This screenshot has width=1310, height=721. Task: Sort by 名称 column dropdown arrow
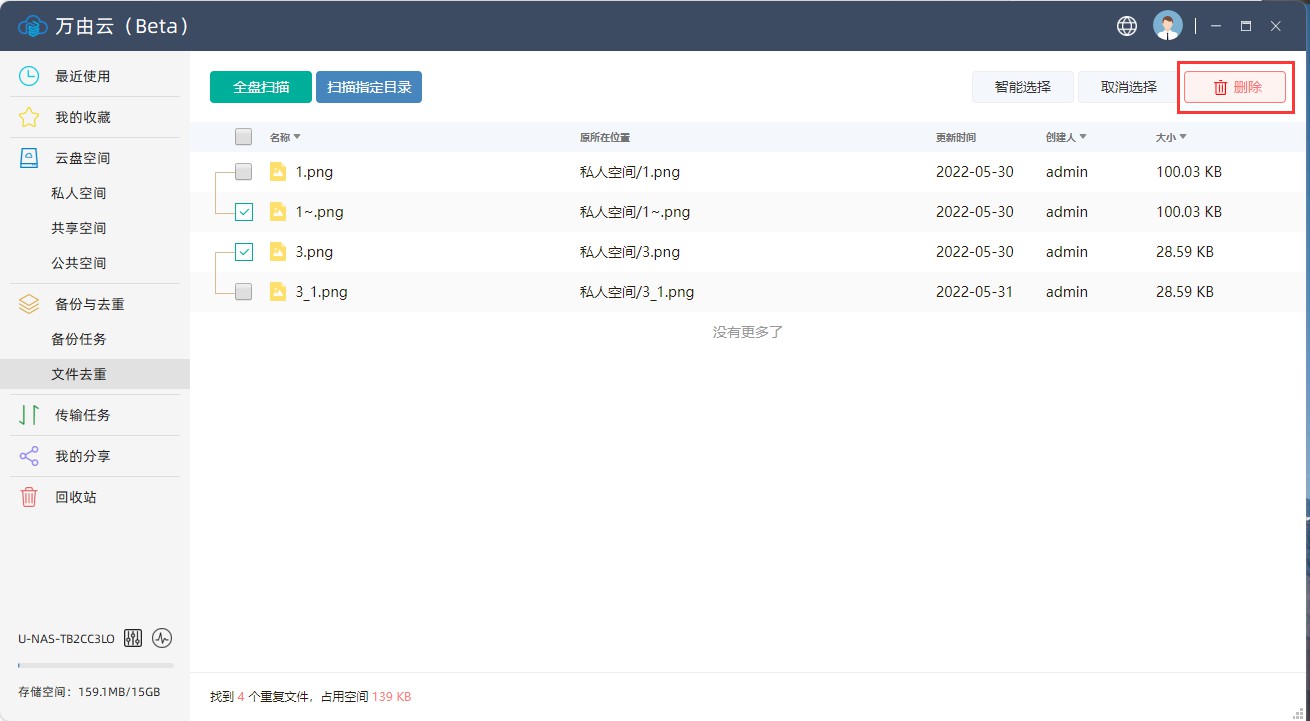297,137
